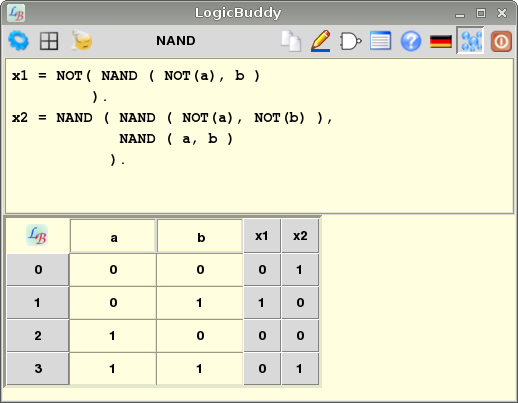Click the sleeping face icon

[81, 40]
